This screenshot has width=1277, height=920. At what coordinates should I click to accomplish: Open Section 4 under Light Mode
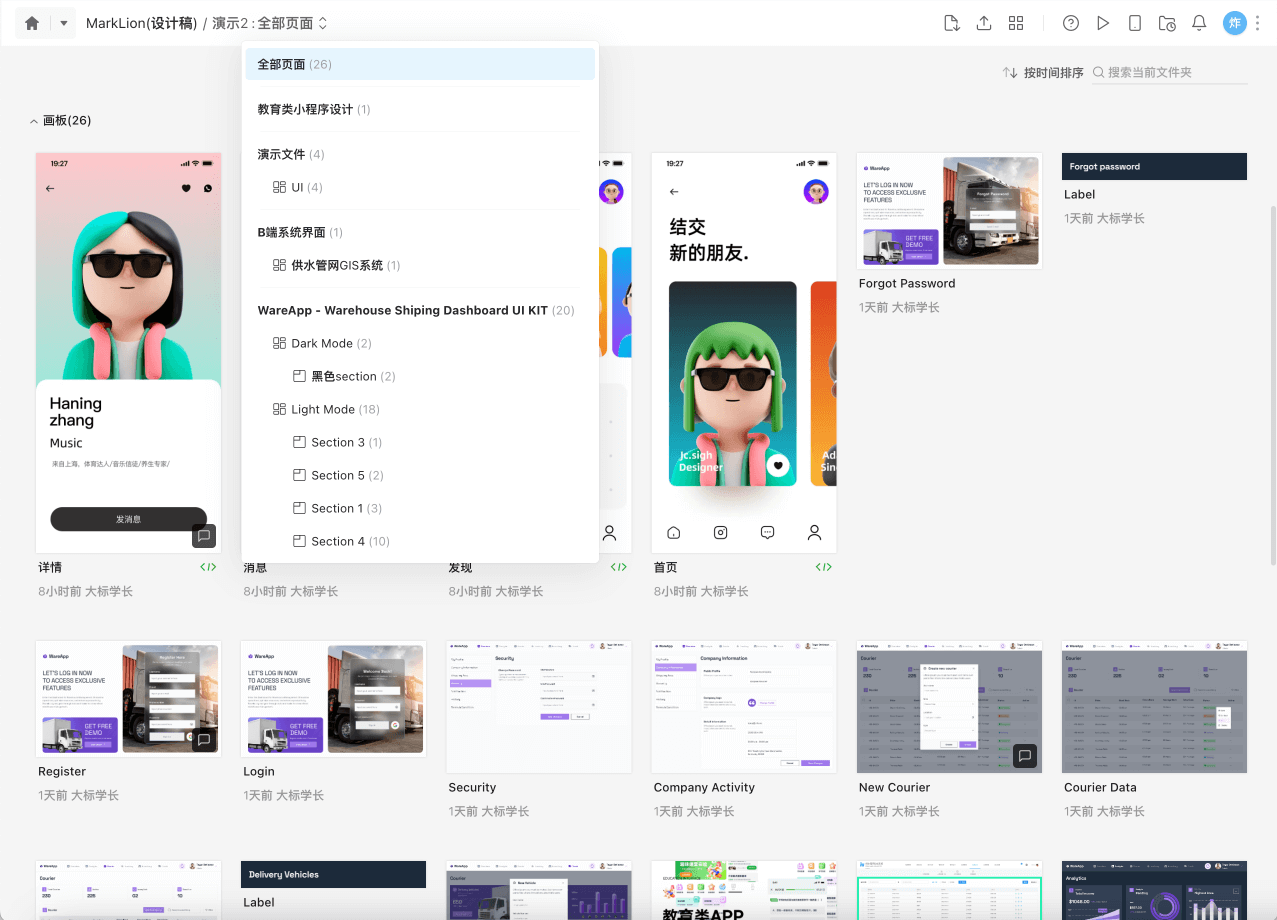click(337, 541)
